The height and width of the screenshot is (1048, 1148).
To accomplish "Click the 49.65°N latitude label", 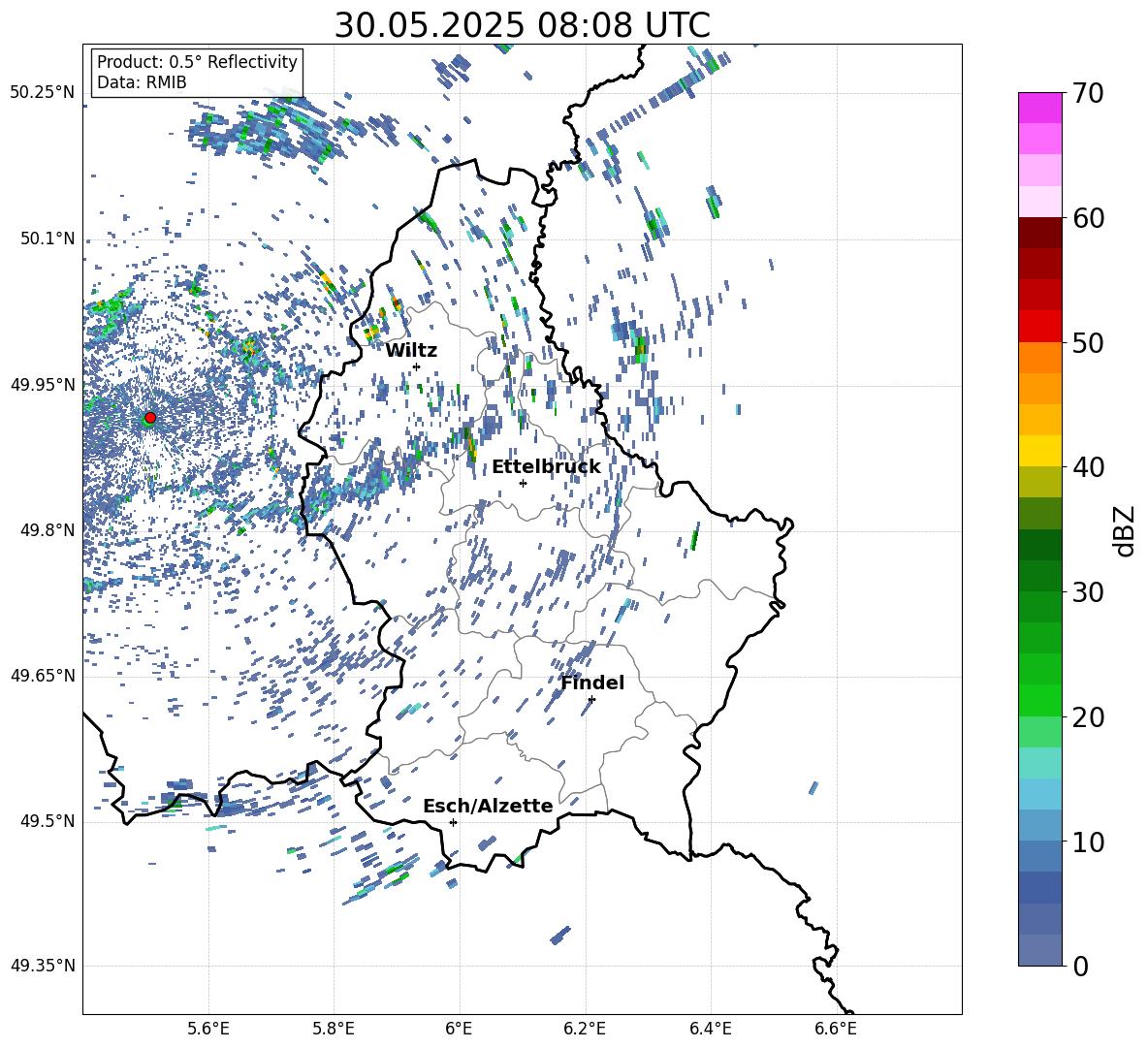I will click(43, 676).
